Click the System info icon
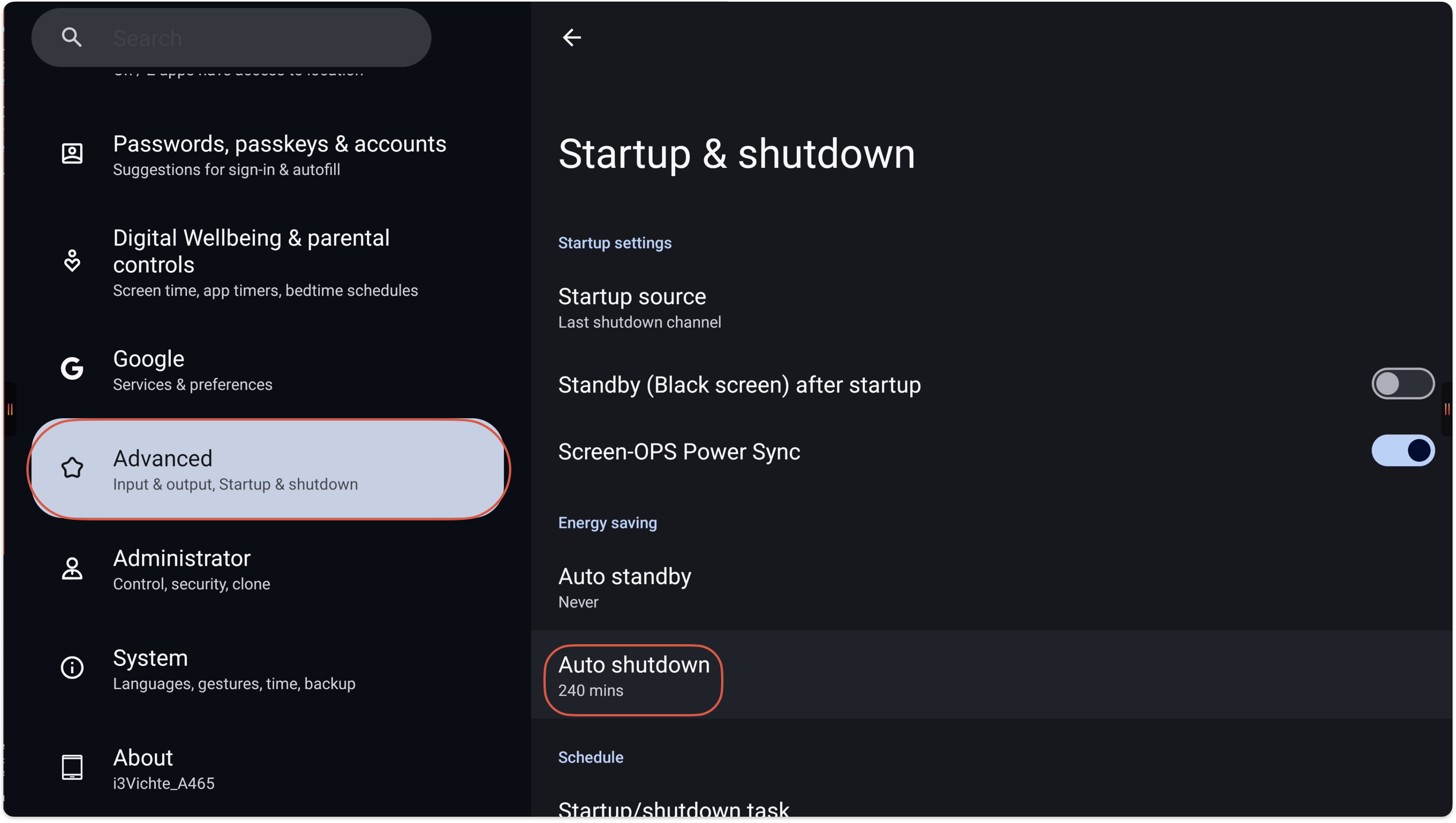 coord(72,668)
